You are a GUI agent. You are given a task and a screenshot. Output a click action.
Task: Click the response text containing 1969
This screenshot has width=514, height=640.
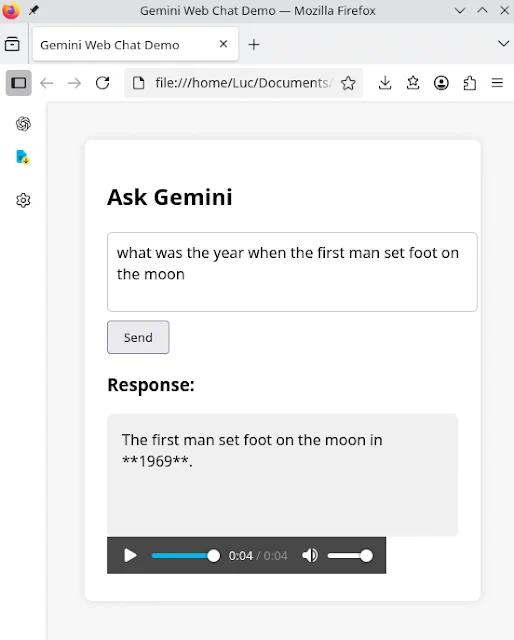coord(252,451)
